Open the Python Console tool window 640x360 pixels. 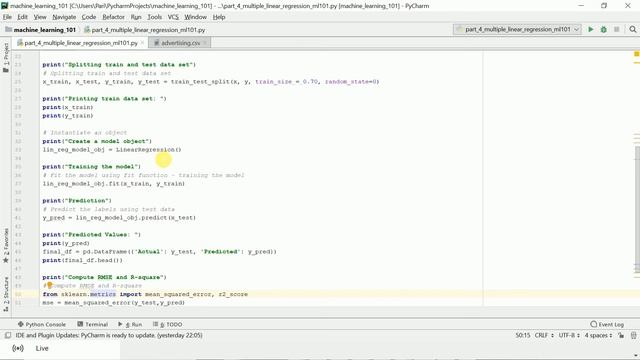tap(42, 324)
